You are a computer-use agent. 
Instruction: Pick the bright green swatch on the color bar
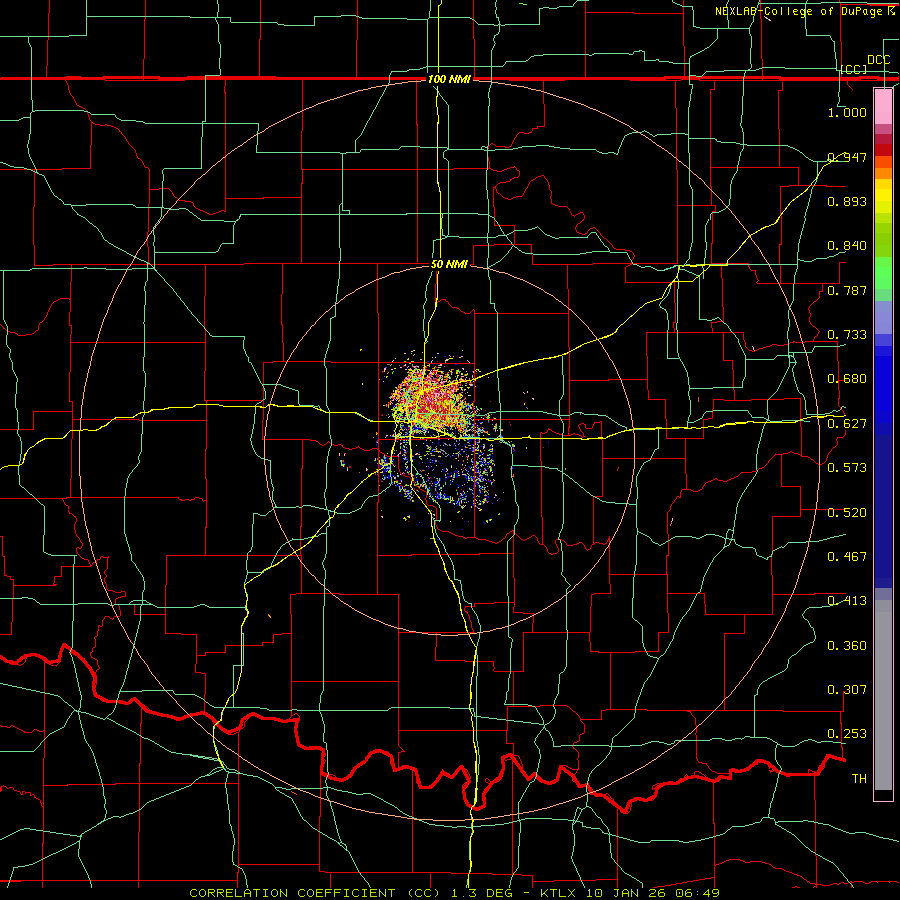tap(883, 273)
